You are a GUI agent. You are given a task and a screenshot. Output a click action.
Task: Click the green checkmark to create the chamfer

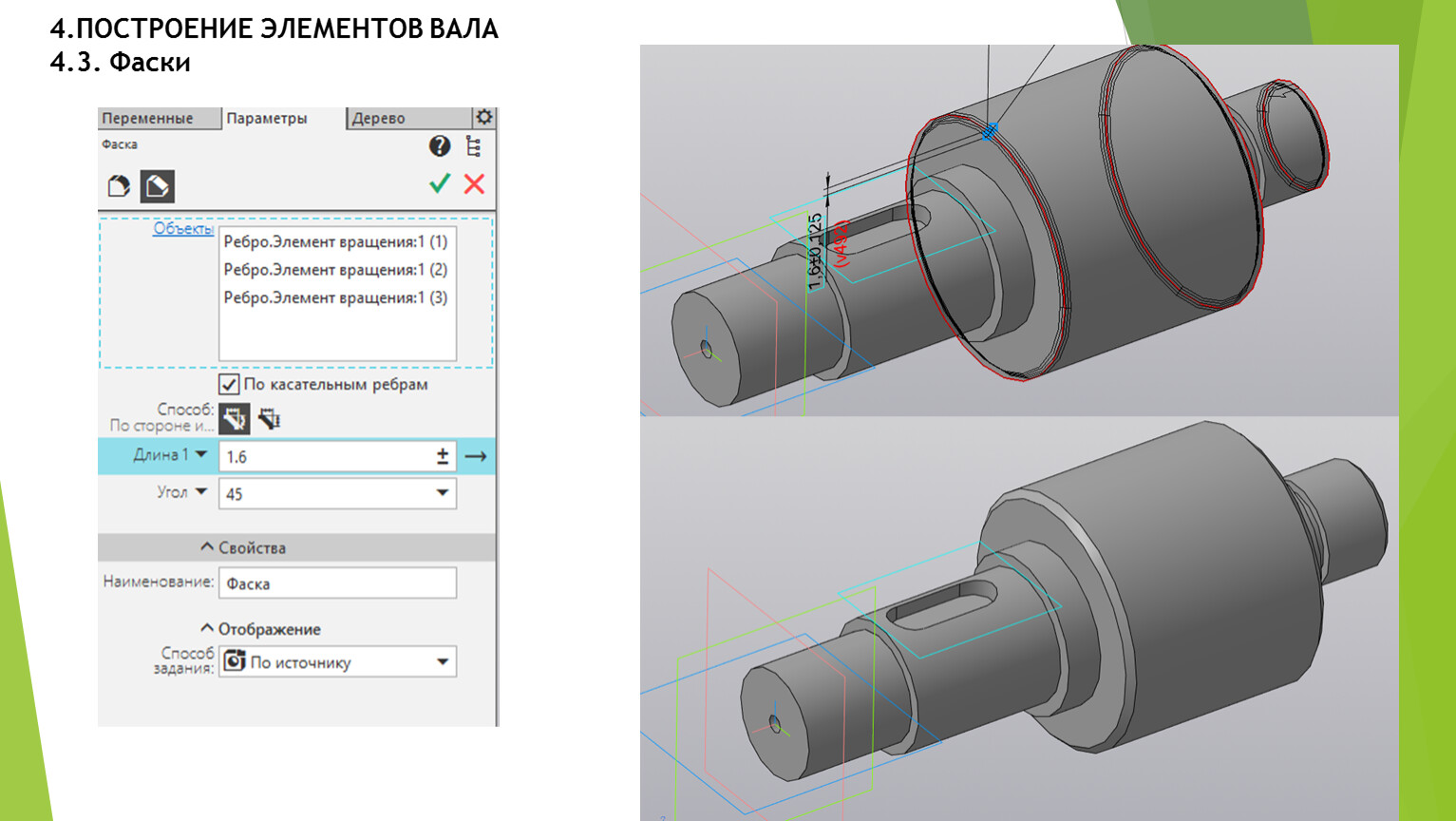tap(439, 183)
